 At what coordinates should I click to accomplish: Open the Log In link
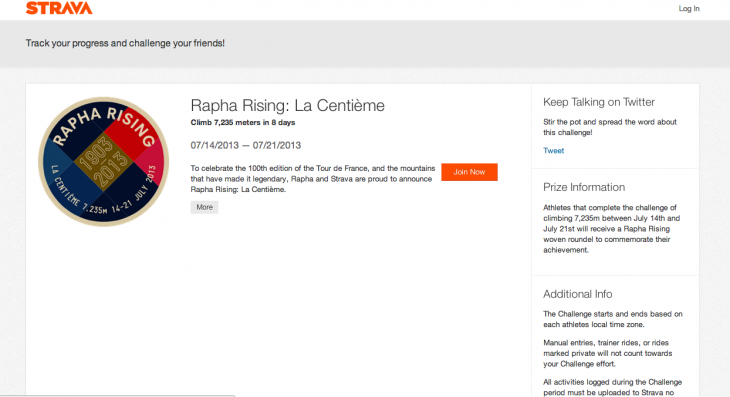(689, 8)
